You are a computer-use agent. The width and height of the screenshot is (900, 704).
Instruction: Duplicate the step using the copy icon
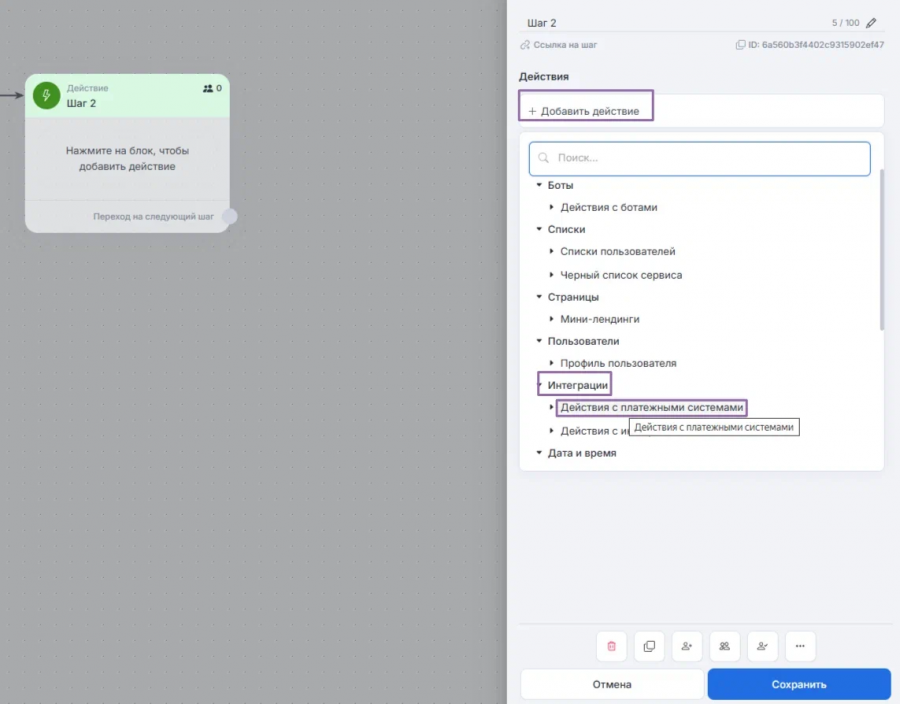pyautogui.click(x=649, y=646)
